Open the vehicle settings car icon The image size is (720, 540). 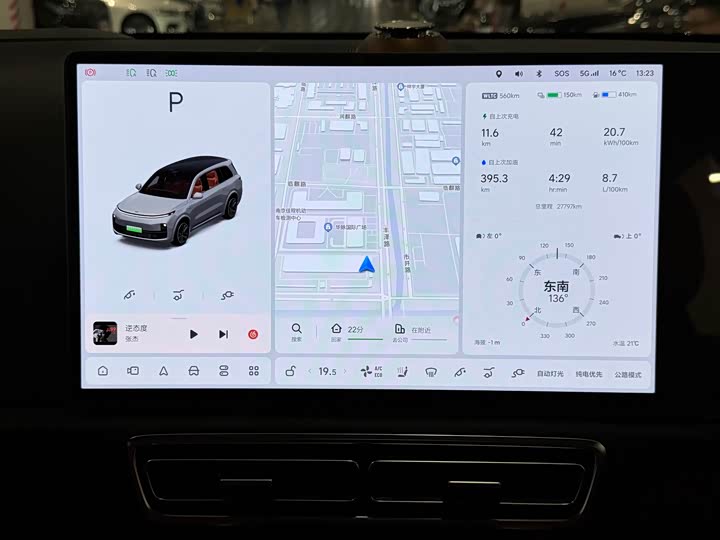click(193, 371)
